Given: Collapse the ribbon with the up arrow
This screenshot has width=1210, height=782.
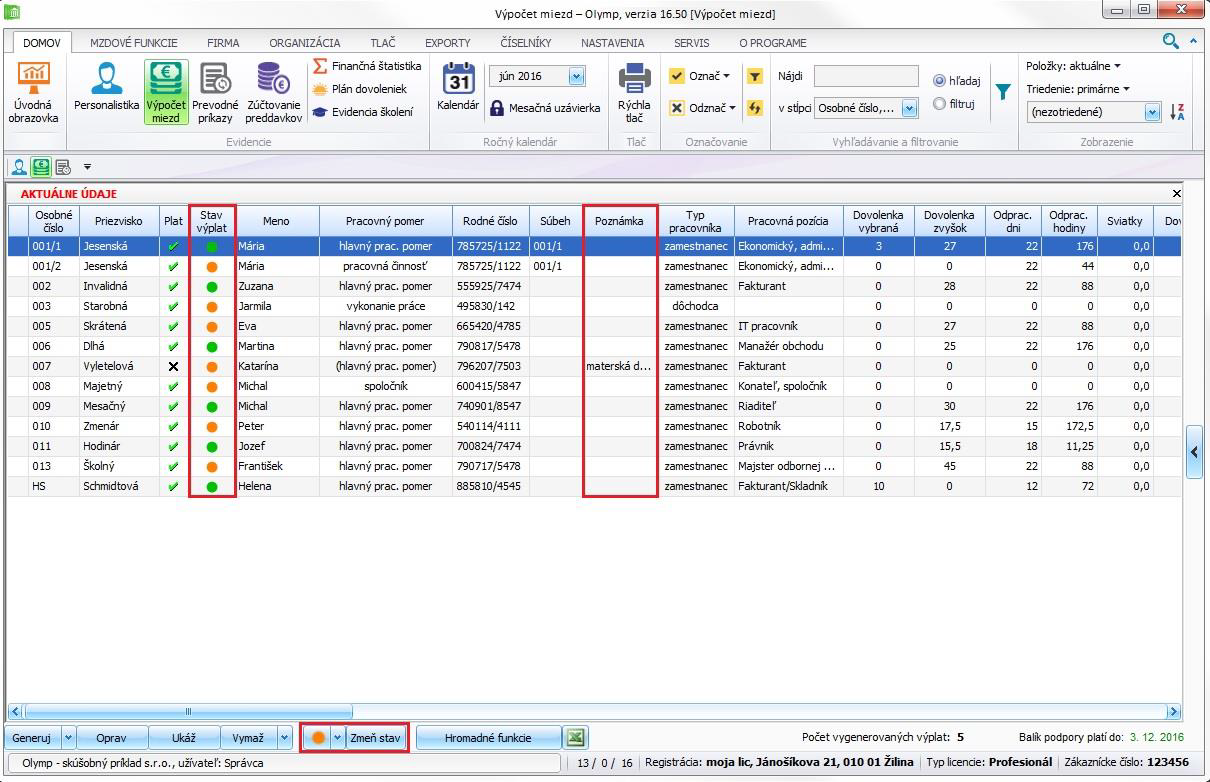Looking at the screenshot, I should click(1194, 42).
